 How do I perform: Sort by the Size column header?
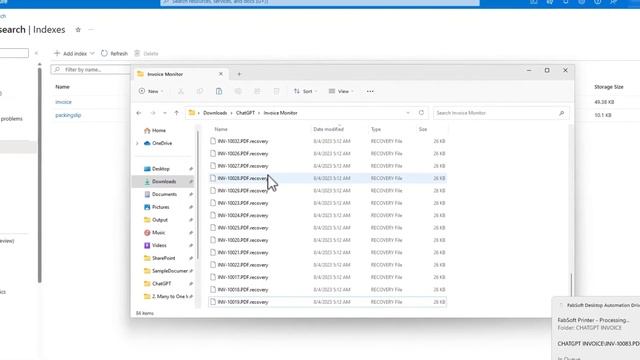pyautogui.click(x=423, y=129)
